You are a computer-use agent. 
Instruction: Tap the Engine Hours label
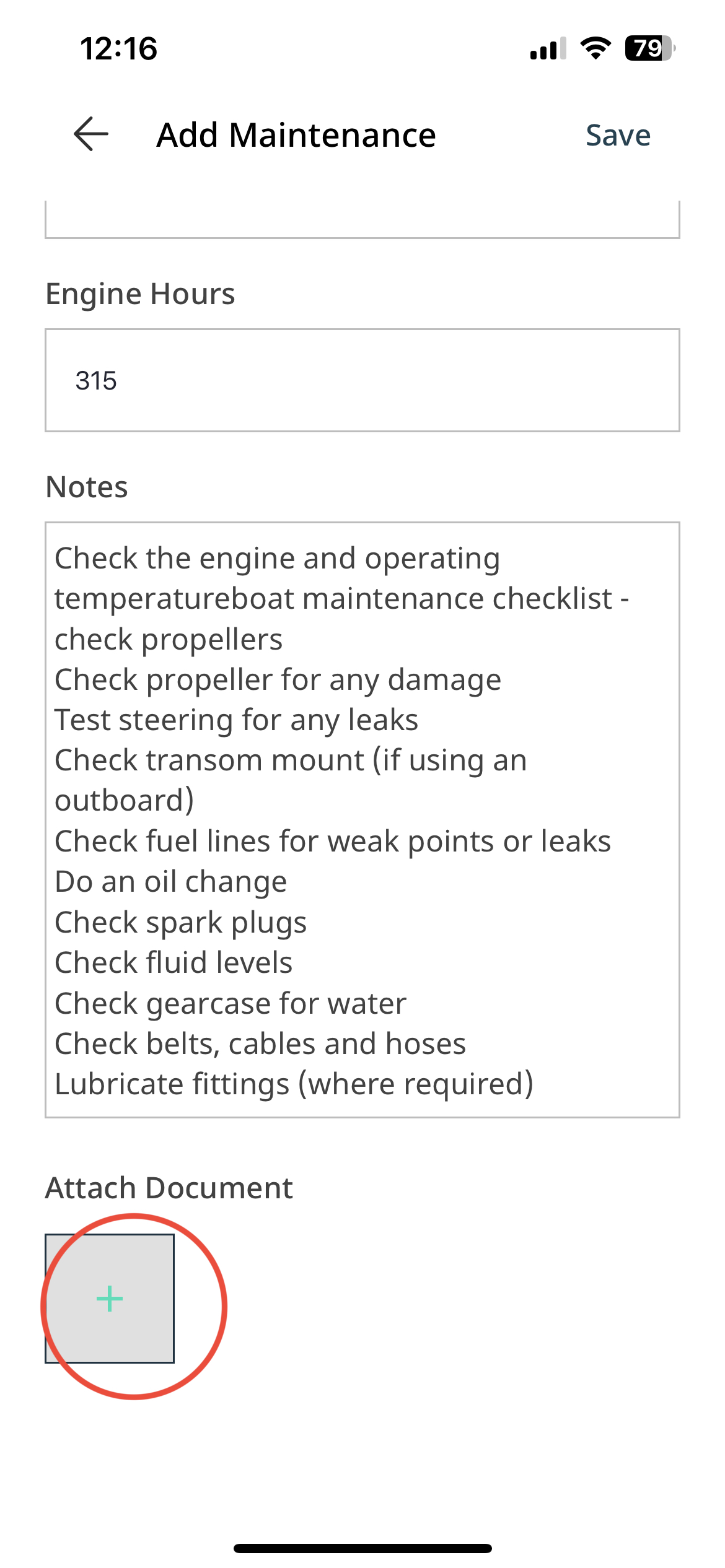[141, 294]
